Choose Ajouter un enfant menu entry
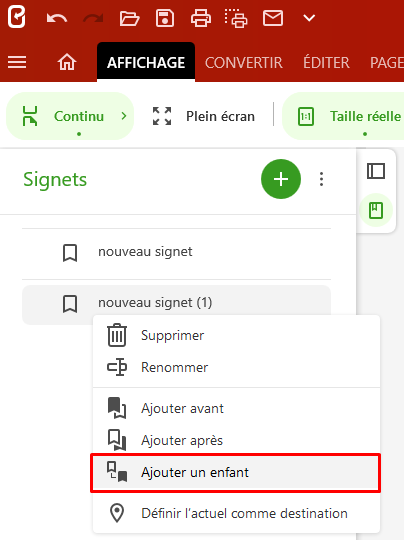Image resolution: width=404 pixels, height=540 pixels. click(236, 472)
